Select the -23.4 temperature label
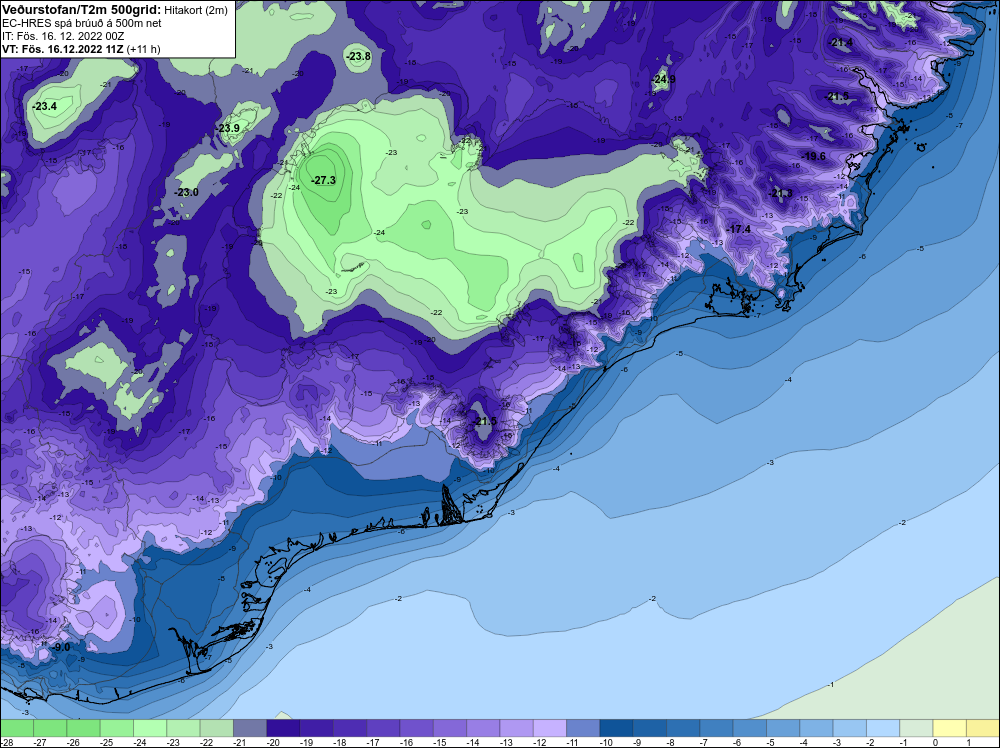Screen dimensions: 1000x748 pyautogui.click(x=45, y=106)
